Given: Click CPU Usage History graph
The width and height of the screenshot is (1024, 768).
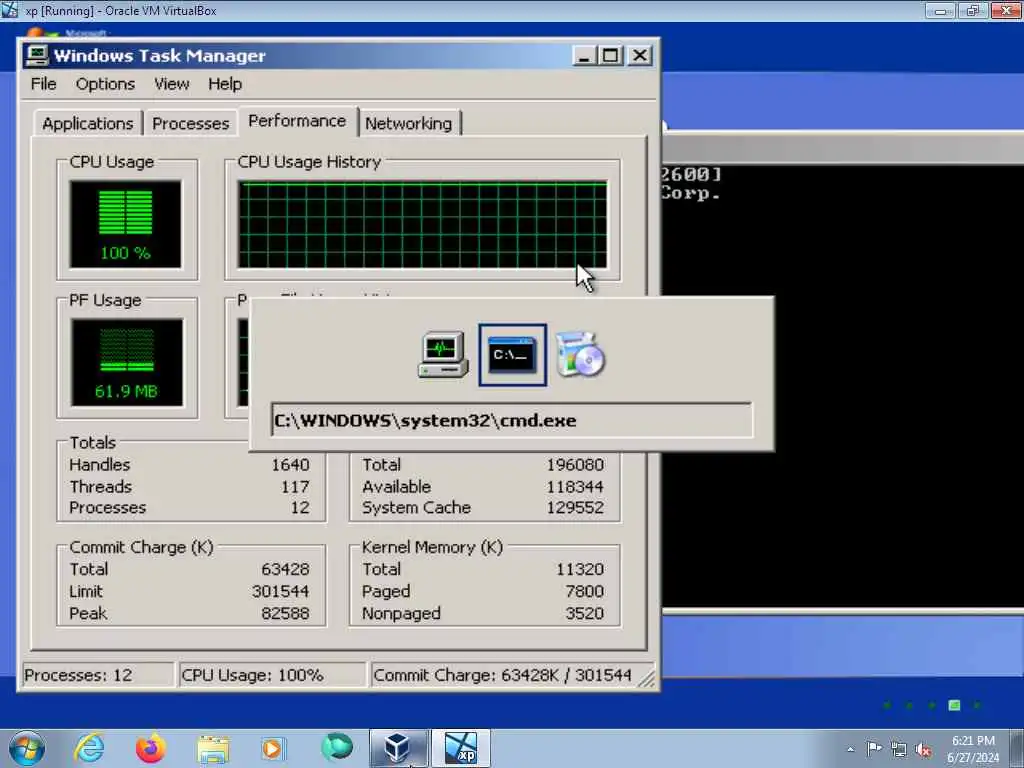Looking at the screenshot, I should (422, 225).
